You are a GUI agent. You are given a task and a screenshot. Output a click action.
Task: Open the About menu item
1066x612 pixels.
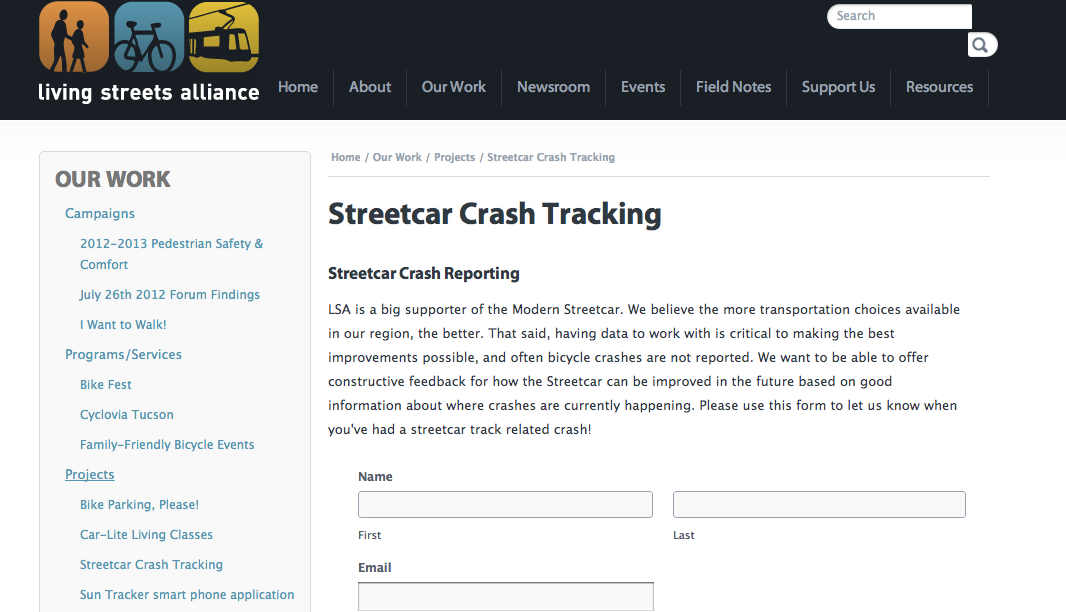coord(370,87)
